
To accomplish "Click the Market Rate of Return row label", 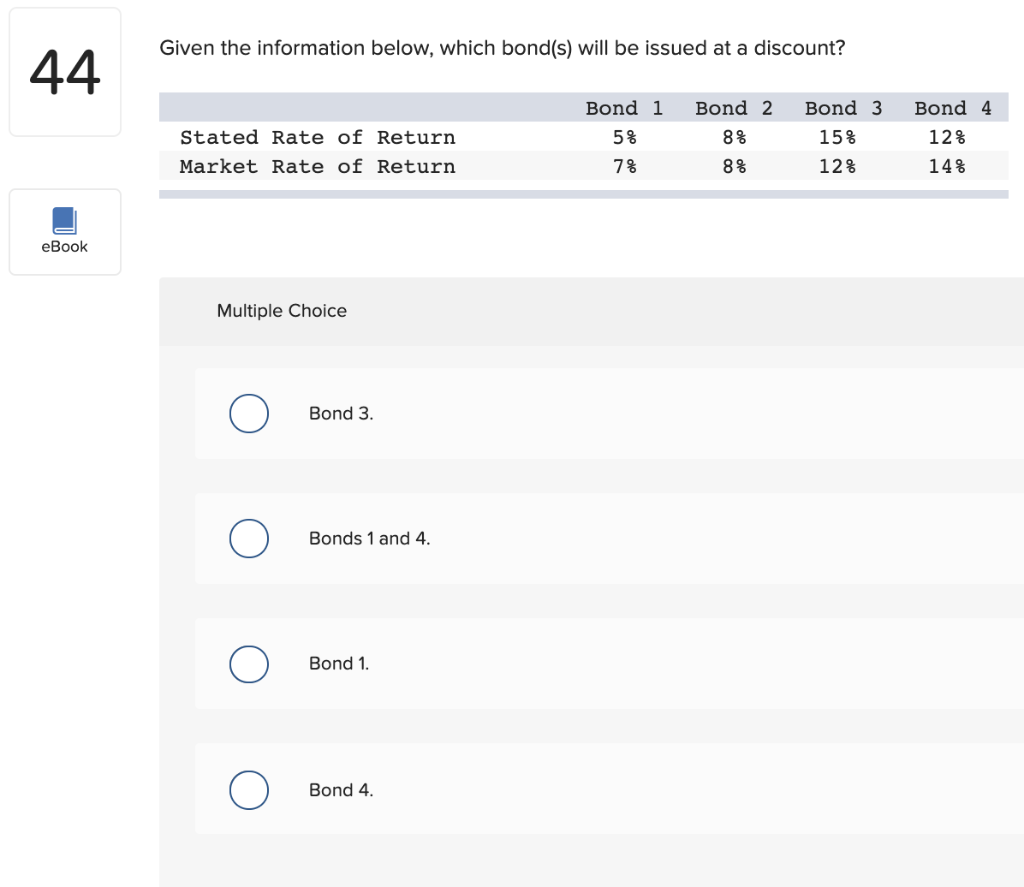I will click(x=318, y=166).
